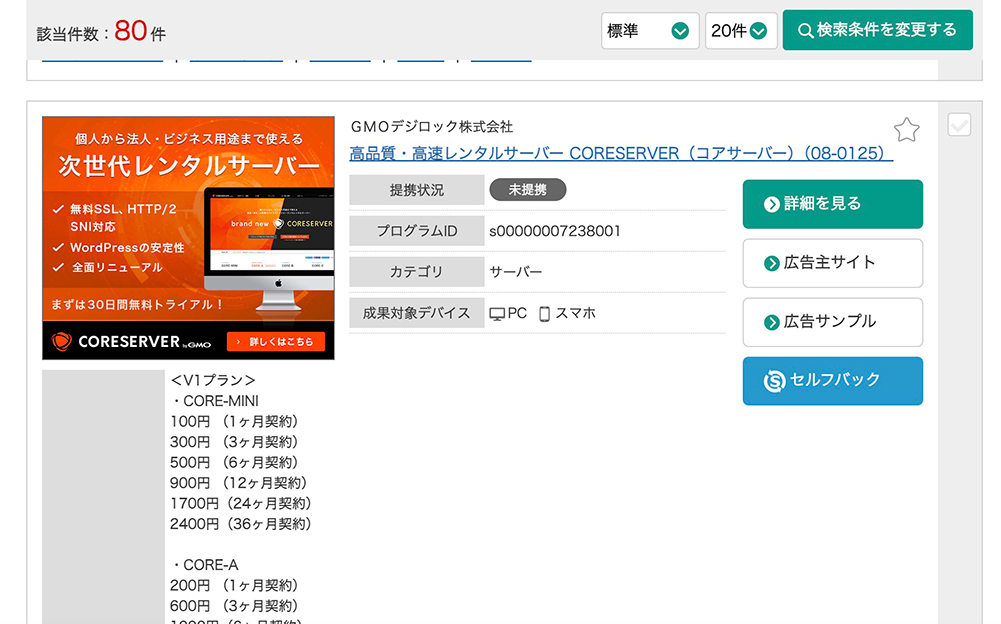This screenshot has width=1001, height=624.
Task: Click the GMOデジロック株式会社 company name
Action: click(x=432, y=126)
